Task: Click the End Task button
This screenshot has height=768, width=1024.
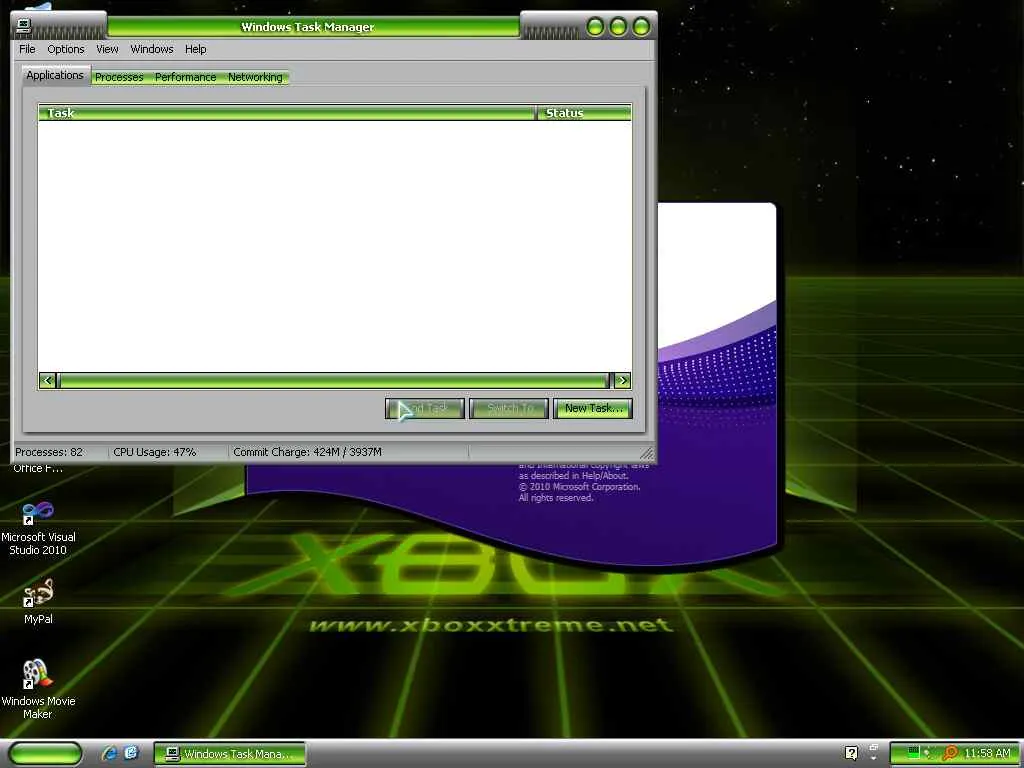Action: coord(425,408)
